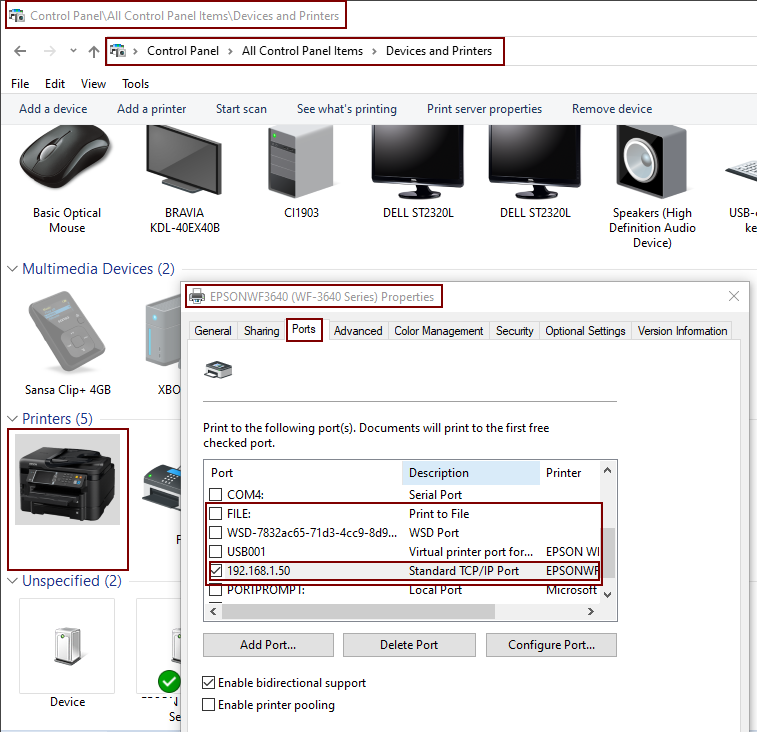Collapse the Multimedia Devices group
The image size is (757, 732).
coord(13,269)
